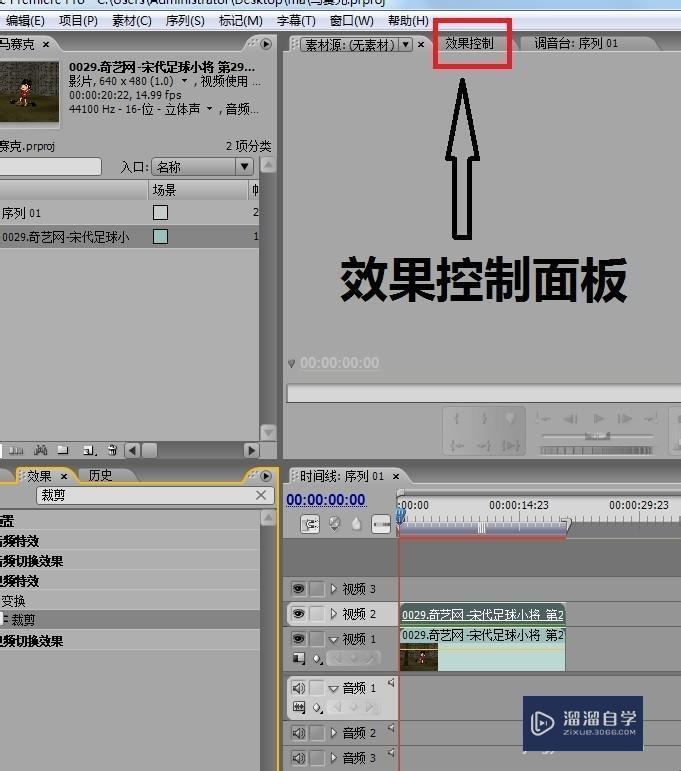Viewport: 681px width, 771px height.
Task: Click the New Item icon in project panel
Action: click(x=89, y=450)
